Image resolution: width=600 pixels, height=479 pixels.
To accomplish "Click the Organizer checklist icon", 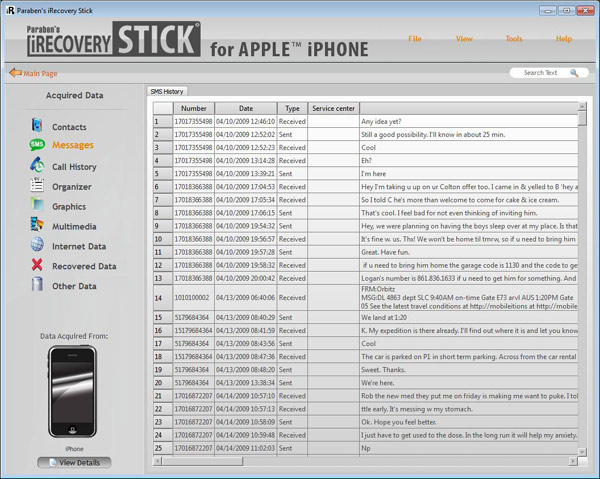I will tap(37, 186).
